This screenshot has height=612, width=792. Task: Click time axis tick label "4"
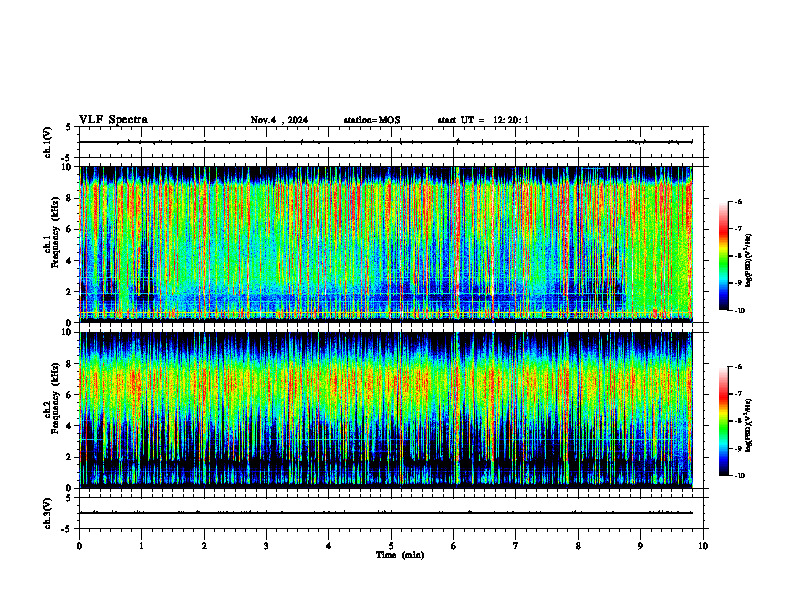point(328,546)
